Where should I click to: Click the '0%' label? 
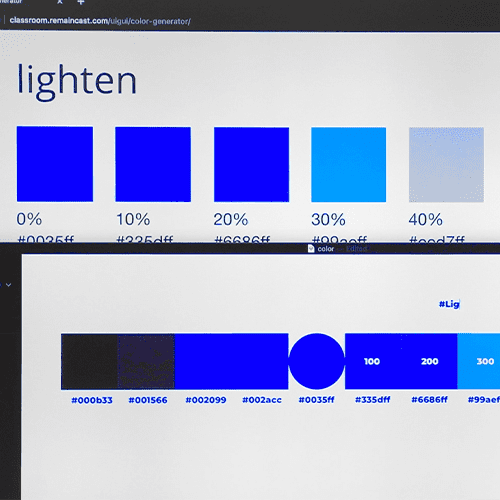[29, 219]
